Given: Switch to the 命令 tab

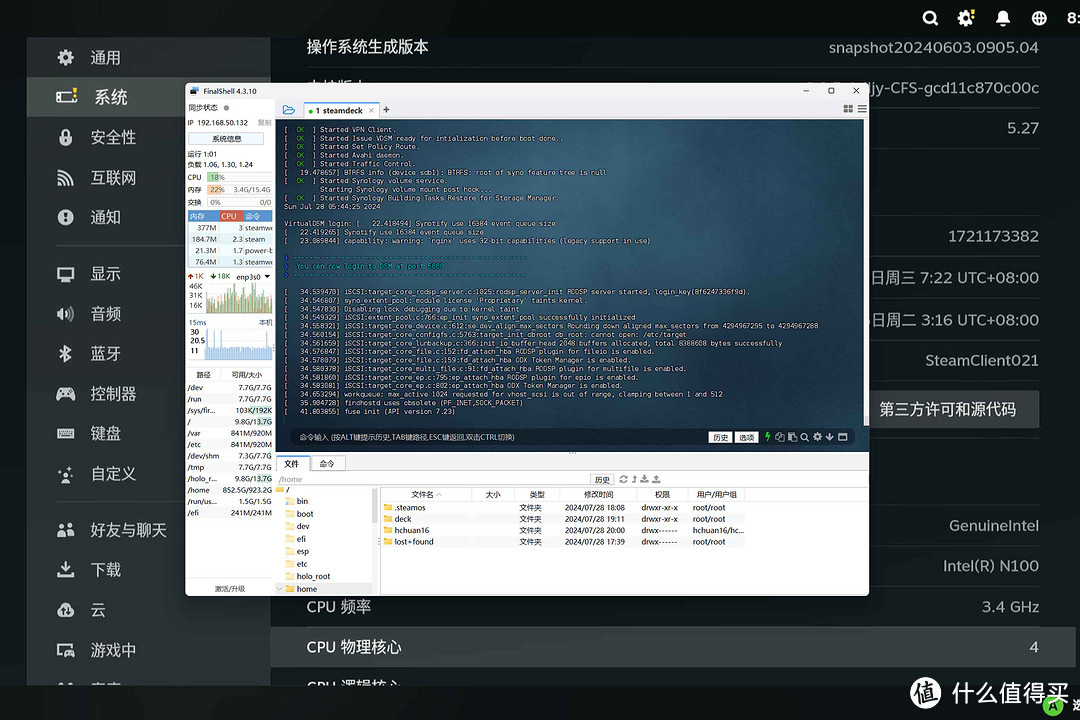Looking at the screenshot, I should (x=327, y=464).
